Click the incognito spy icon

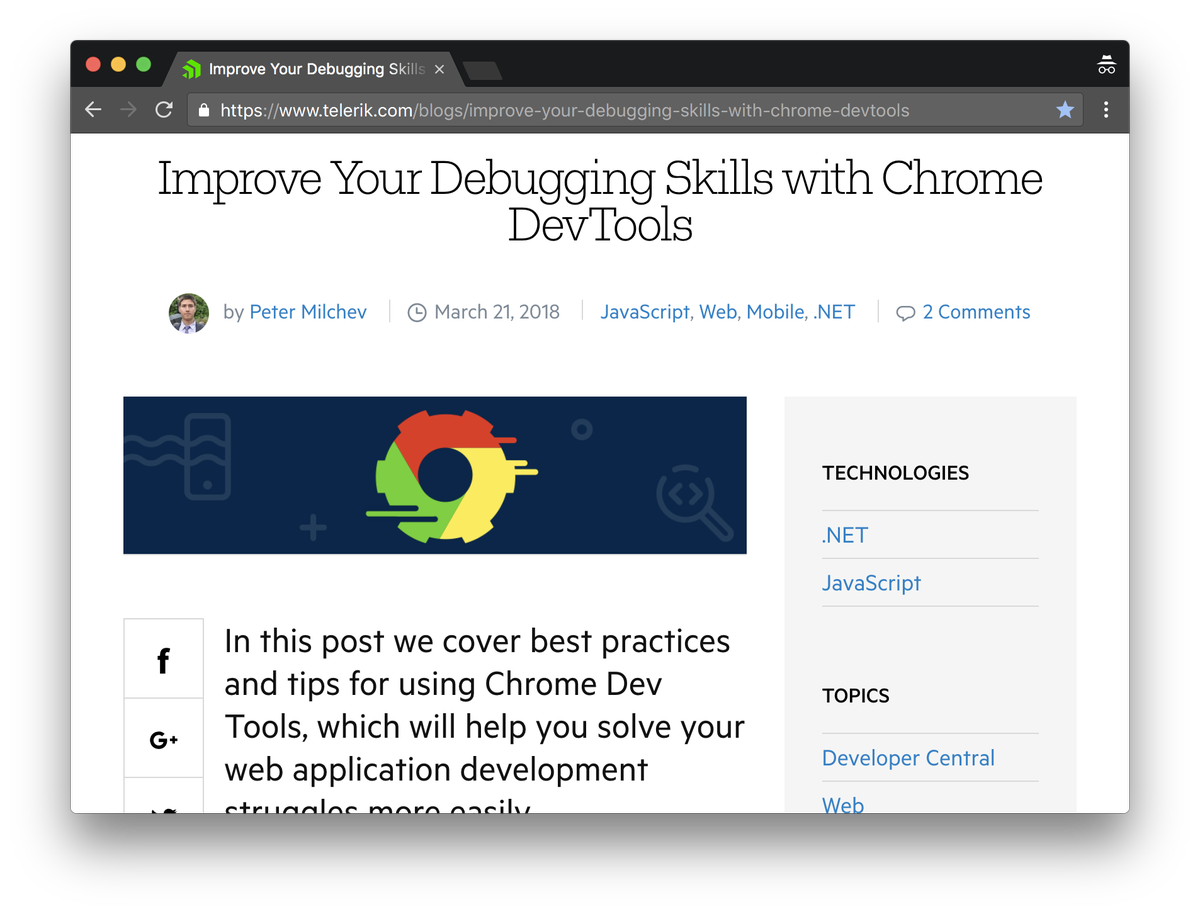(1106, 67)
